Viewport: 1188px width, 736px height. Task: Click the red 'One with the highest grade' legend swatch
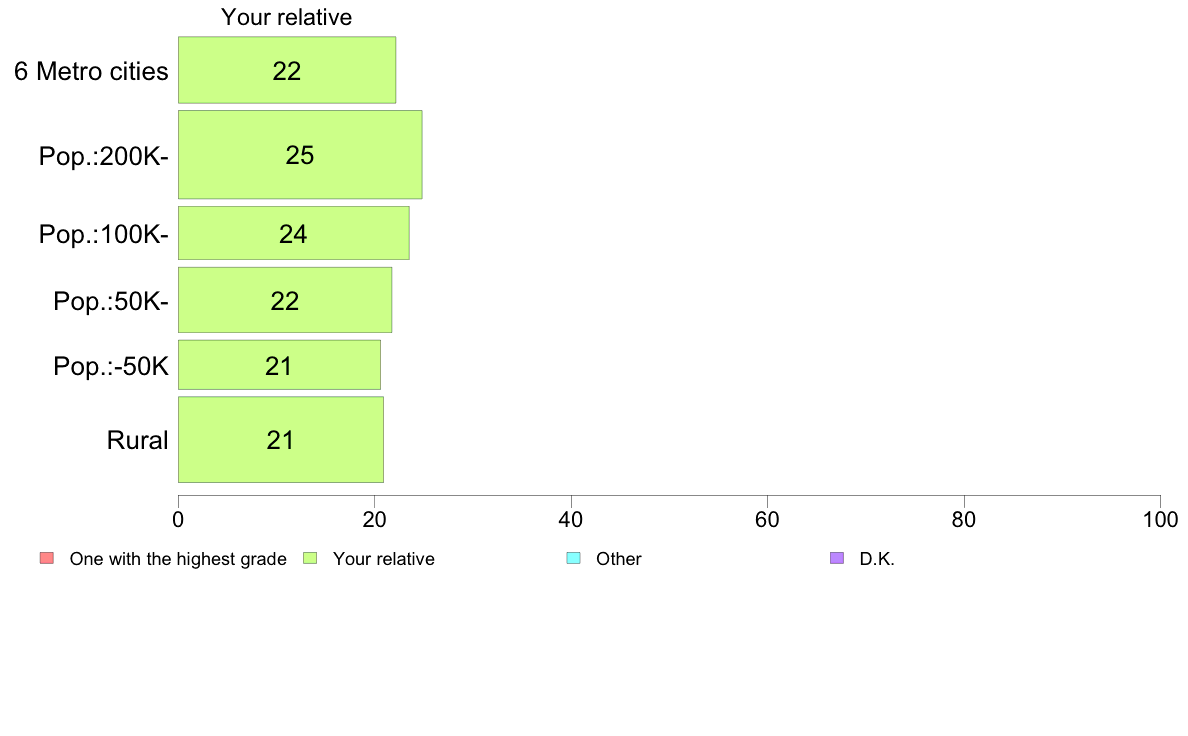tap(47, 559)
